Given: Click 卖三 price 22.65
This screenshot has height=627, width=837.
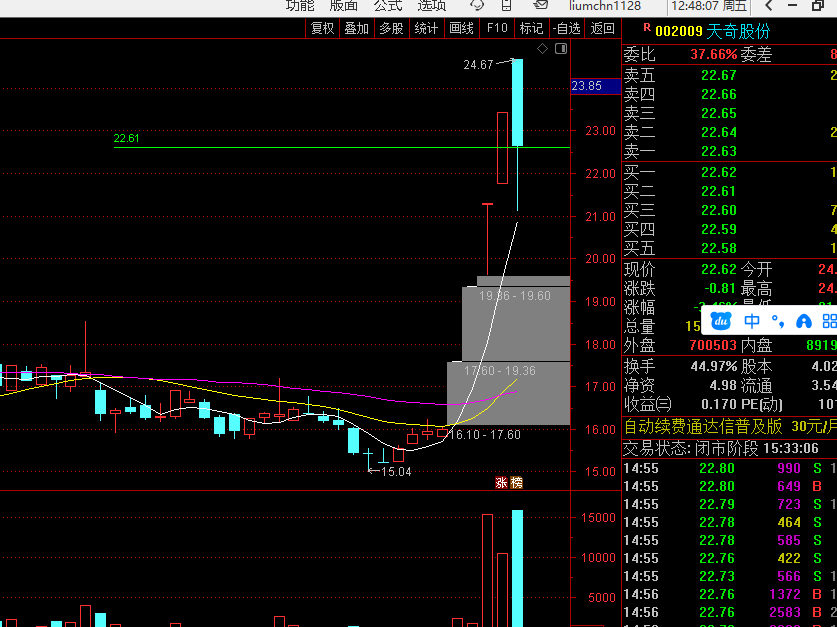Looking at the screenshot, I should pyautogui.click(x=718, y=113).
